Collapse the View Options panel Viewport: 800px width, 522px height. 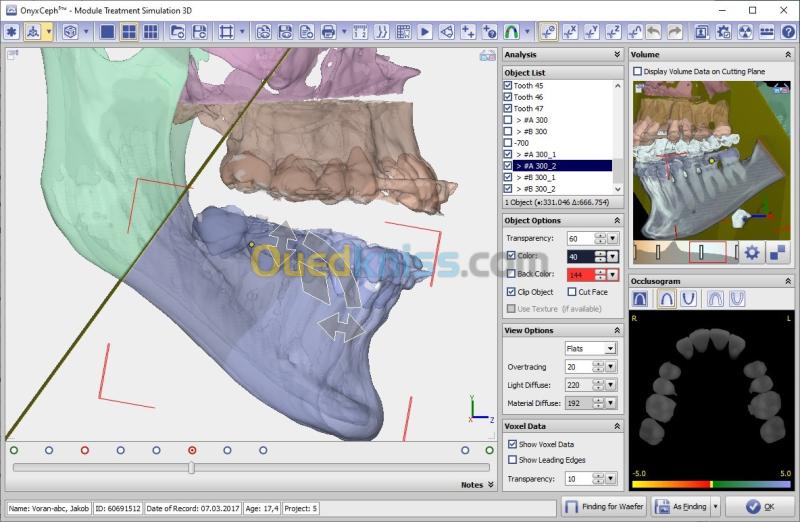[x=617, y=331]
